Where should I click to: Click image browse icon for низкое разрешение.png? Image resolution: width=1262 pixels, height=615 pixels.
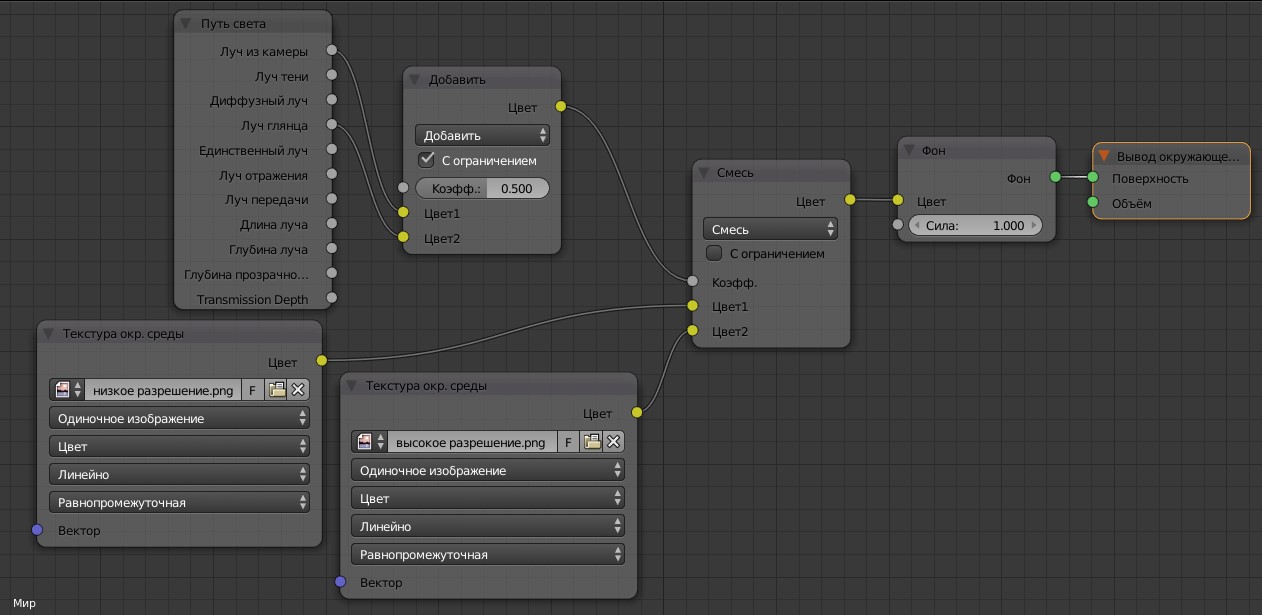(67, 390)
